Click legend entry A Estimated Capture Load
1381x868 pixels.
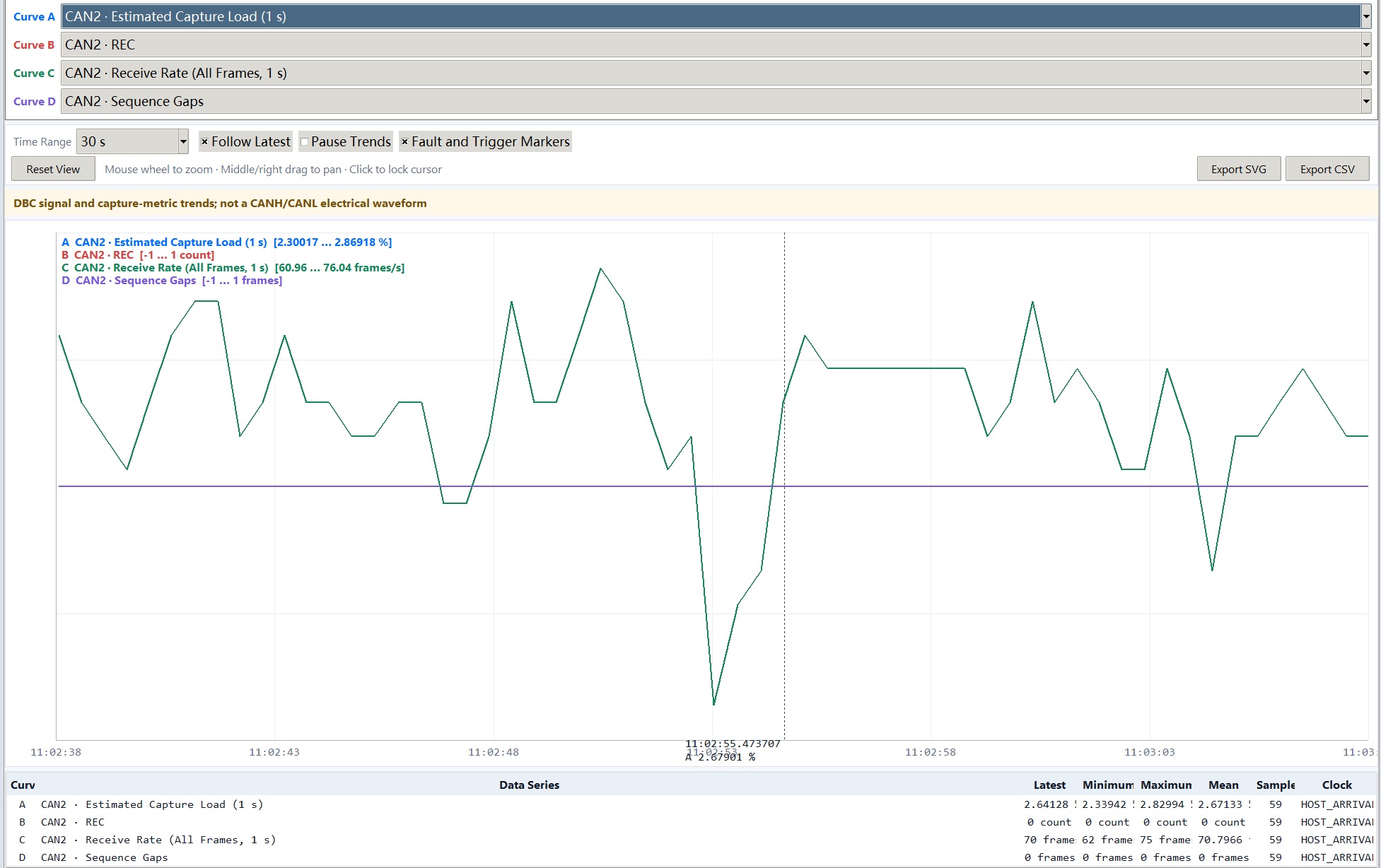coord(226,242)
